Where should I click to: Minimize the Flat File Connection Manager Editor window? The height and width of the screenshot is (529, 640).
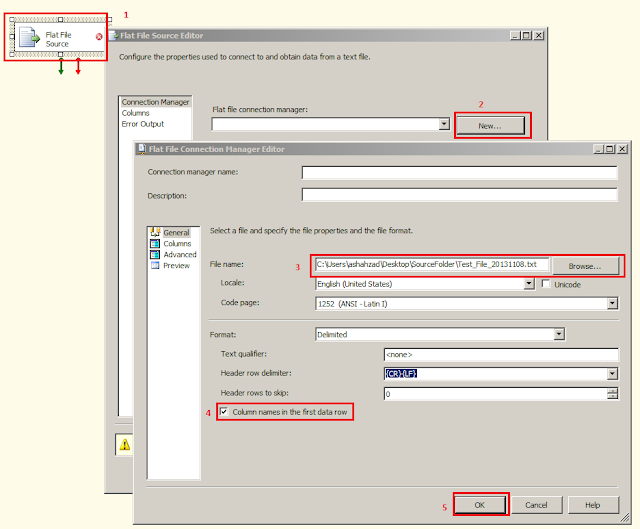tap(598, 149)
